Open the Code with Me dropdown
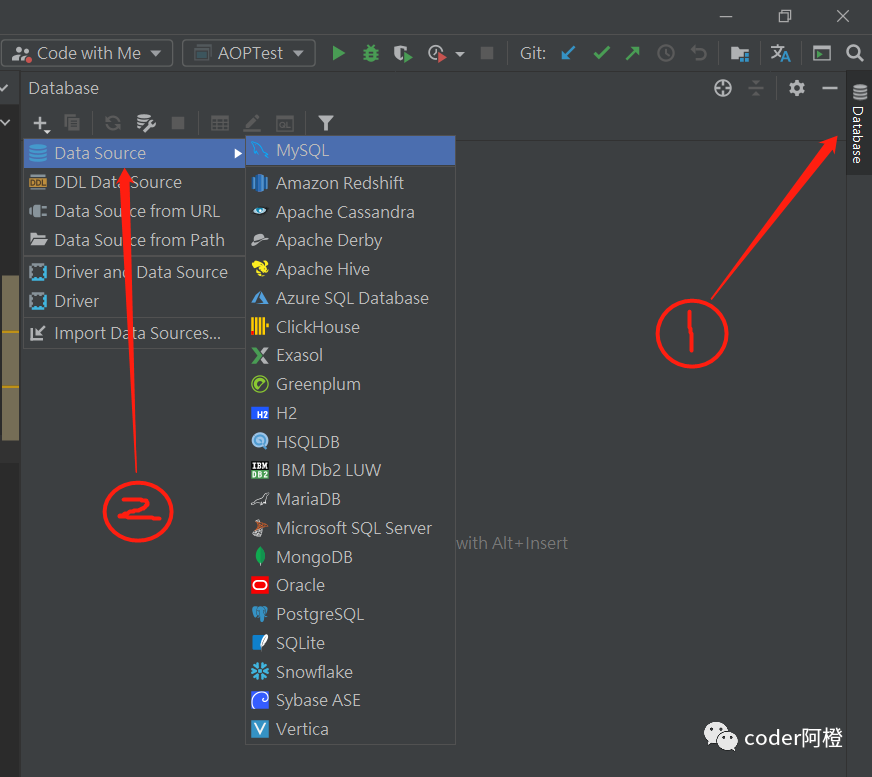 click(87, 53)
